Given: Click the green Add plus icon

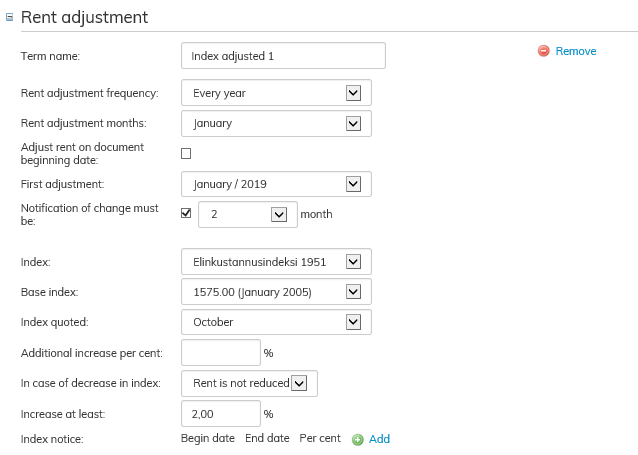Looking at the screenshot, I should pyautogui.click(x=358, y=439).
